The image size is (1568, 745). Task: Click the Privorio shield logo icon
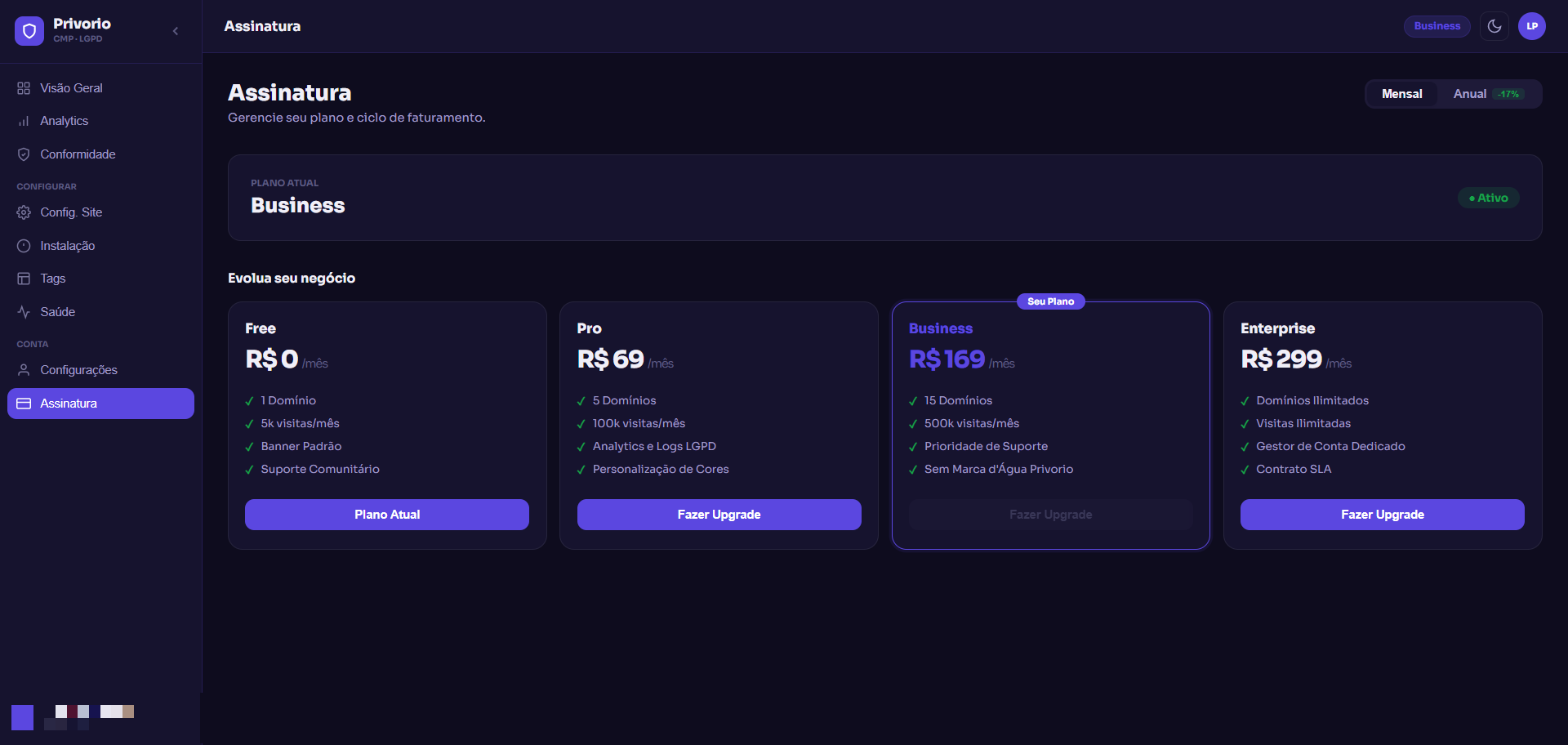[29, 31]
